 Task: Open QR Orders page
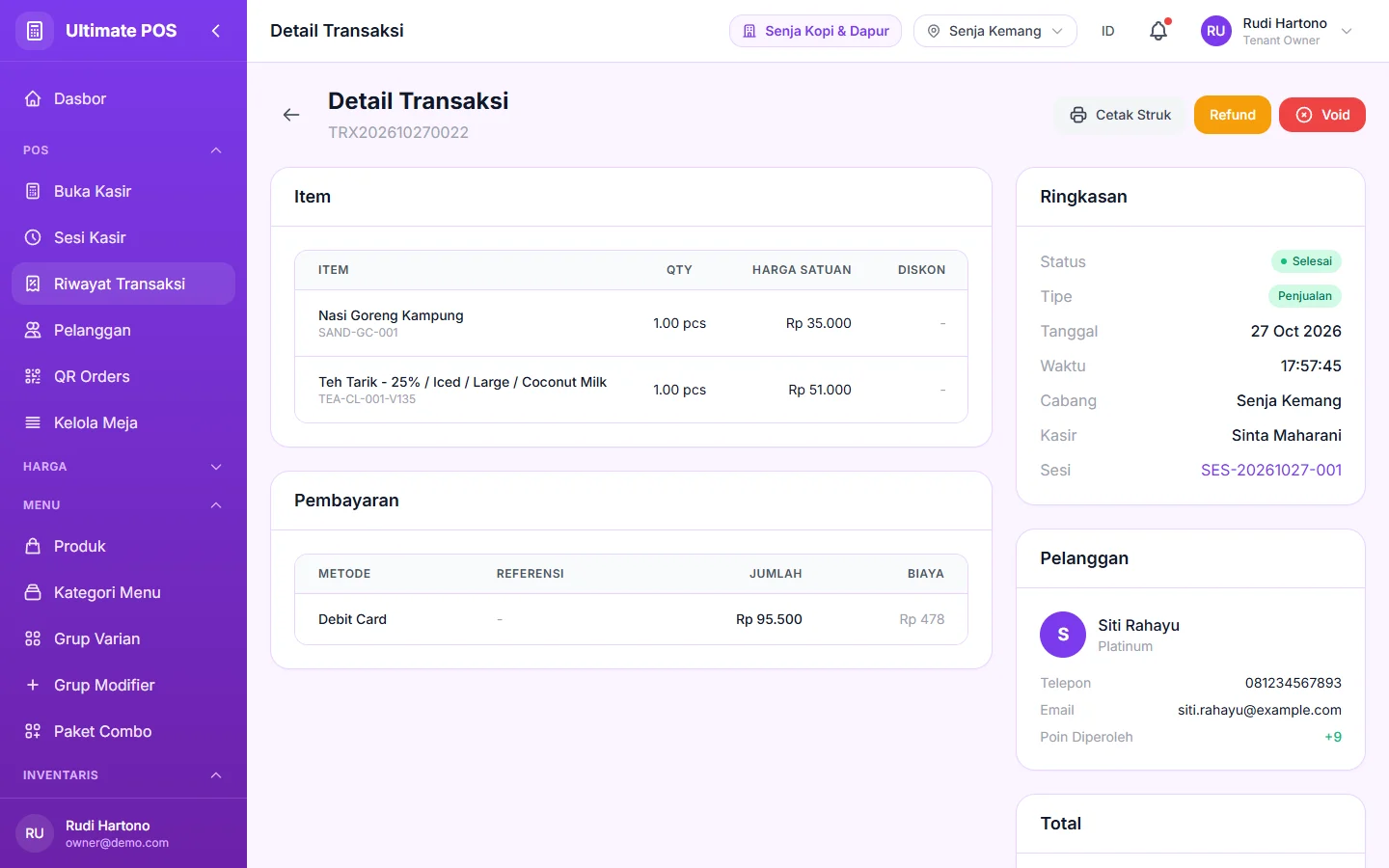tap(123, 376)
